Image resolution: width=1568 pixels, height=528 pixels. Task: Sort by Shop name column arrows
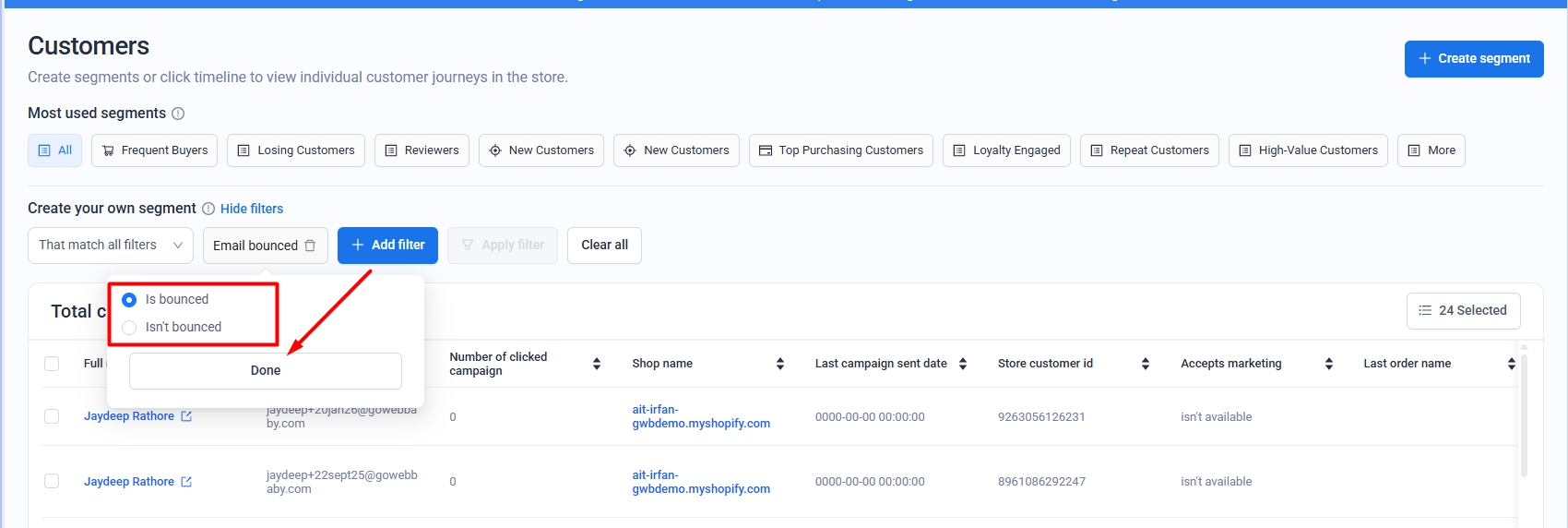click(780, 364)
